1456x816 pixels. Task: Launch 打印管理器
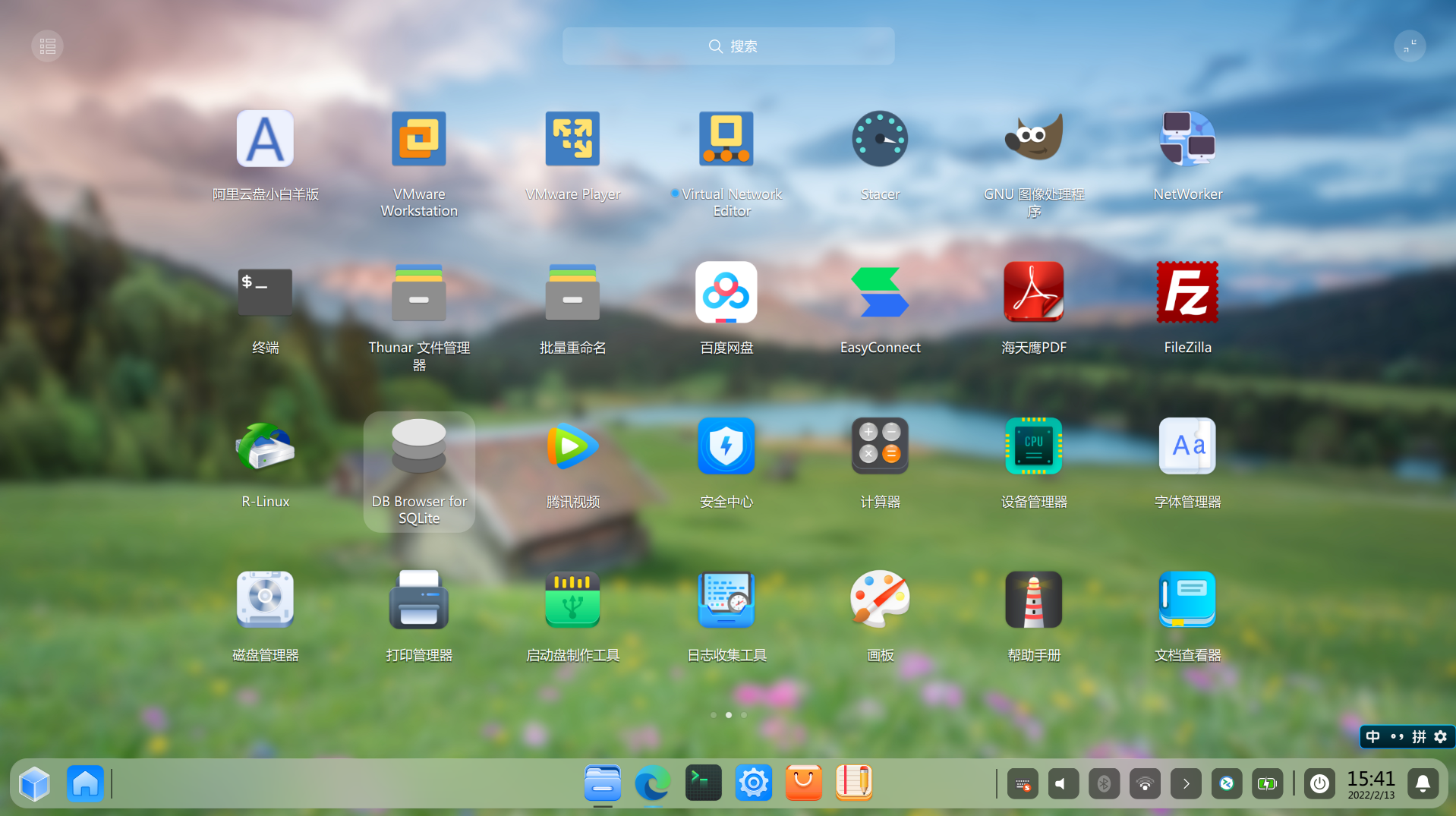[419, 600]
